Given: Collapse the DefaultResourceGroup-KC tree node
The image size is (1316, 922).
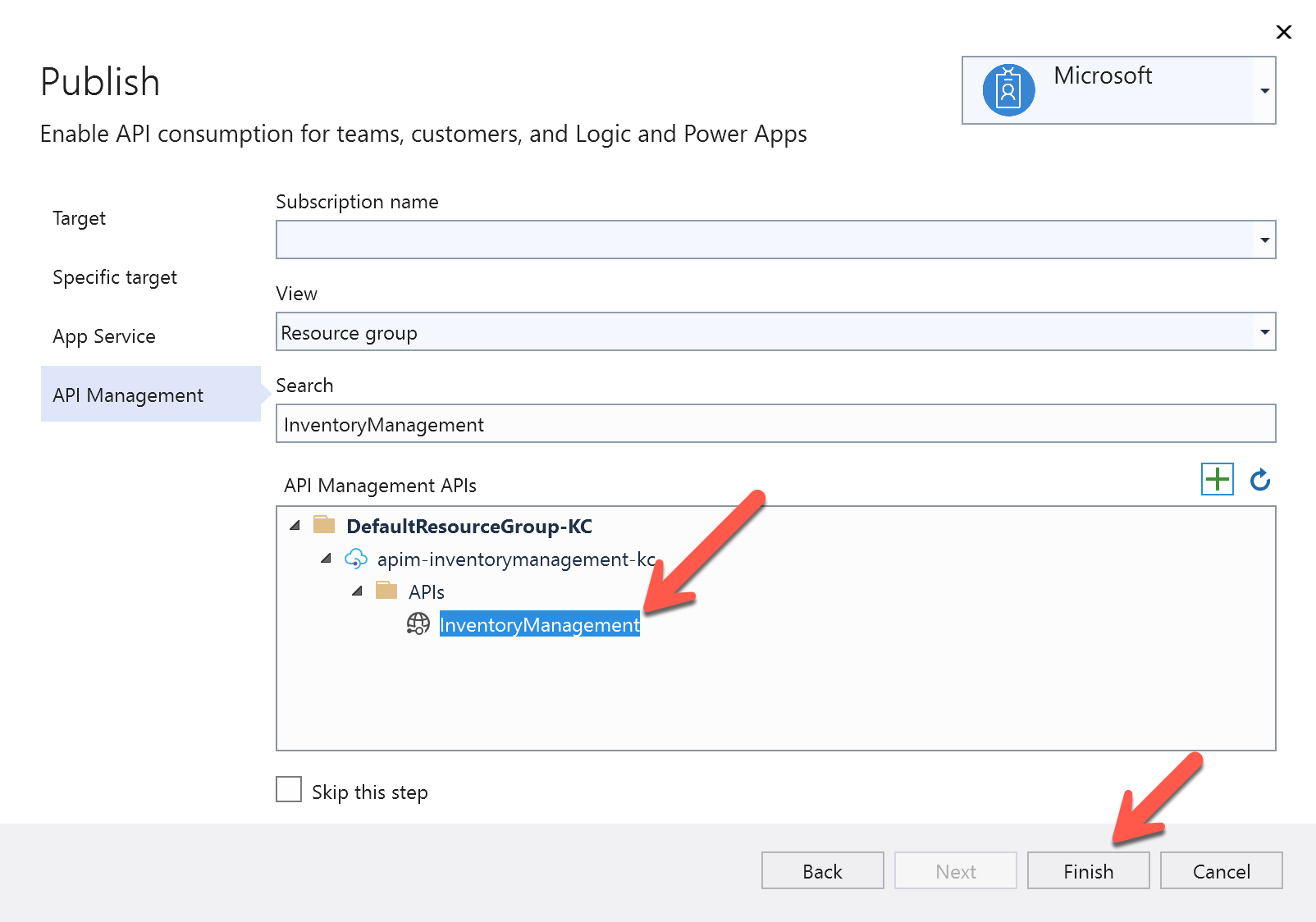Looking at the screenshot, I should click(x=295, y=525).
